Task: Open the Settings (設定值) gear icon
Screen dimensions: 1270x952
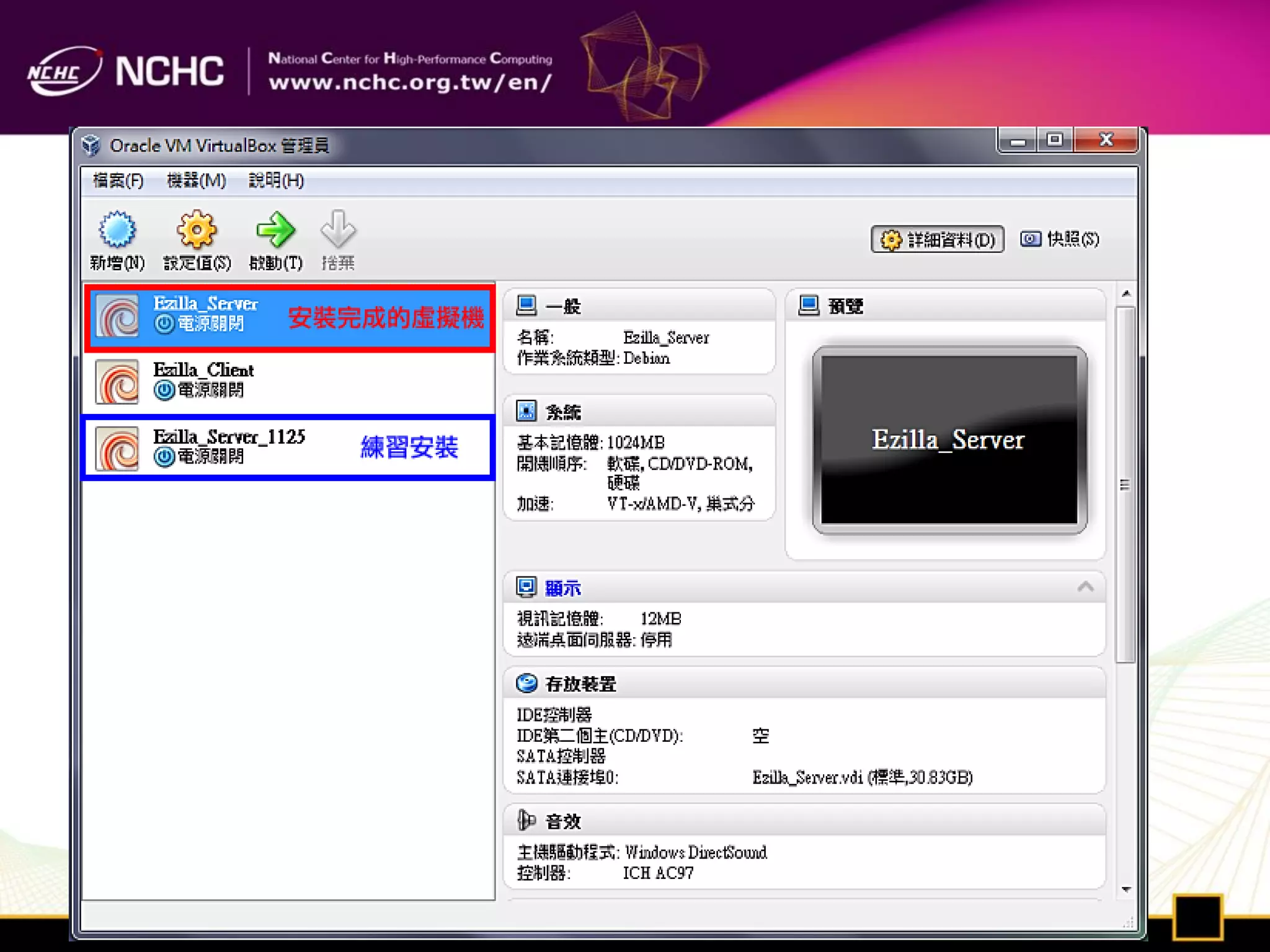Action: coord(197,230)
